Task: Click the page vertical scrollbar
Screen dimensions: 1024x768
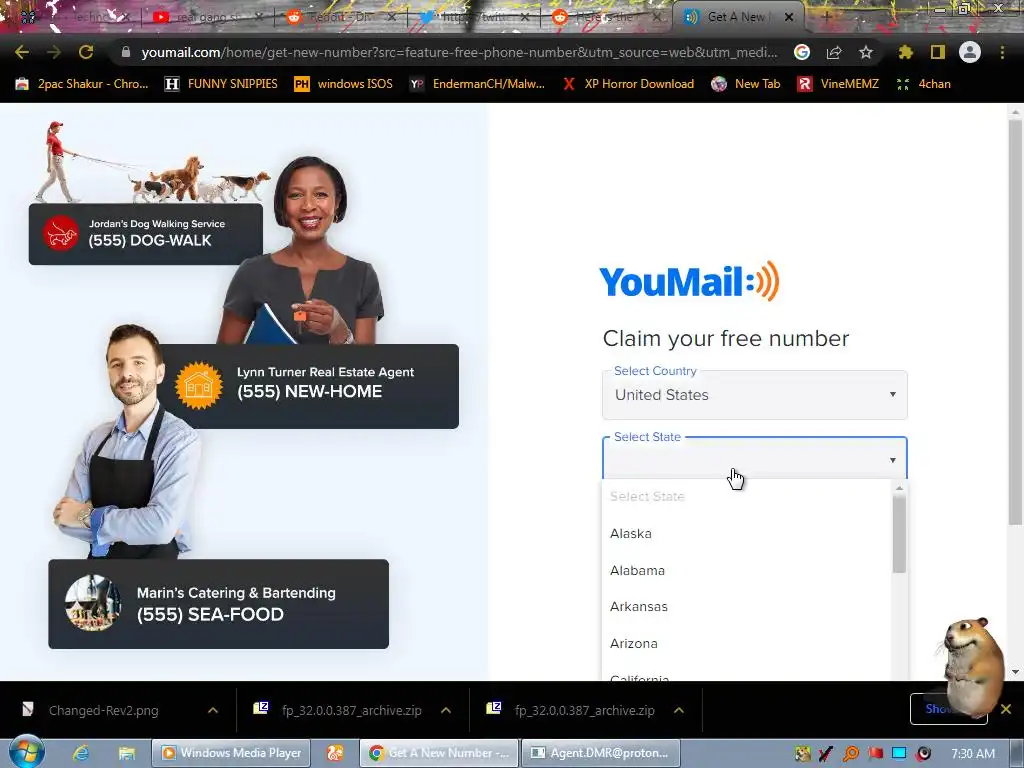Action: pos(1015,321)
